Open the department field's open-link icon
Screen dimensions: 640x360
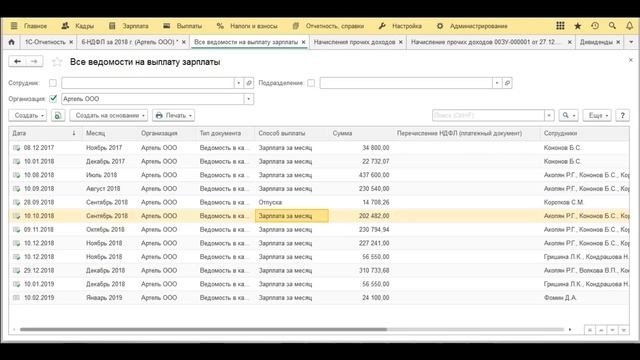507,83
